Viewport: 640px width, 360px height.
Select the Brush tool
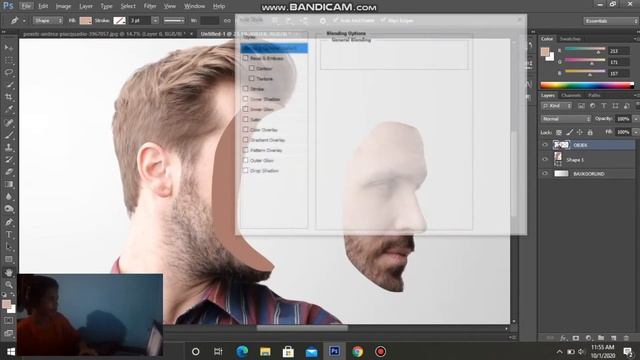(x=9, y=135)
